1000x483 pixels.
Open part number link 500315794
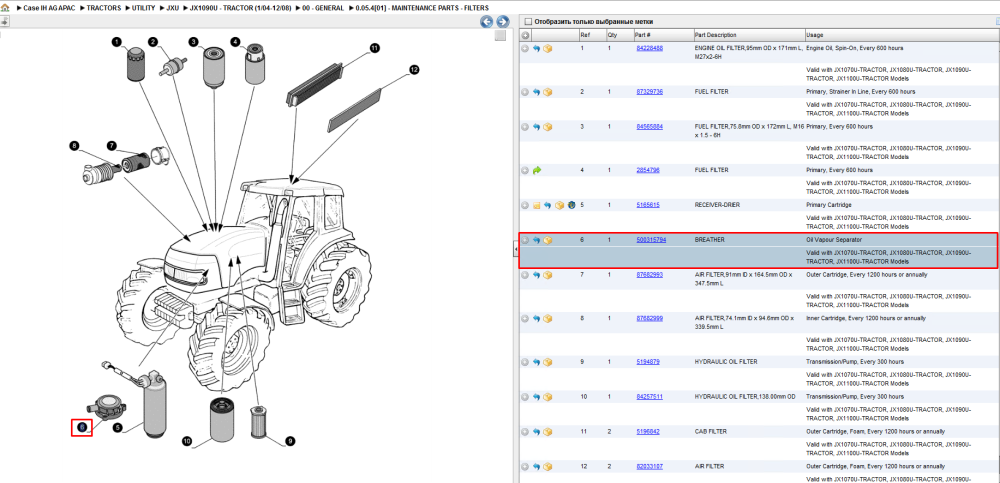tap(651, 241)
